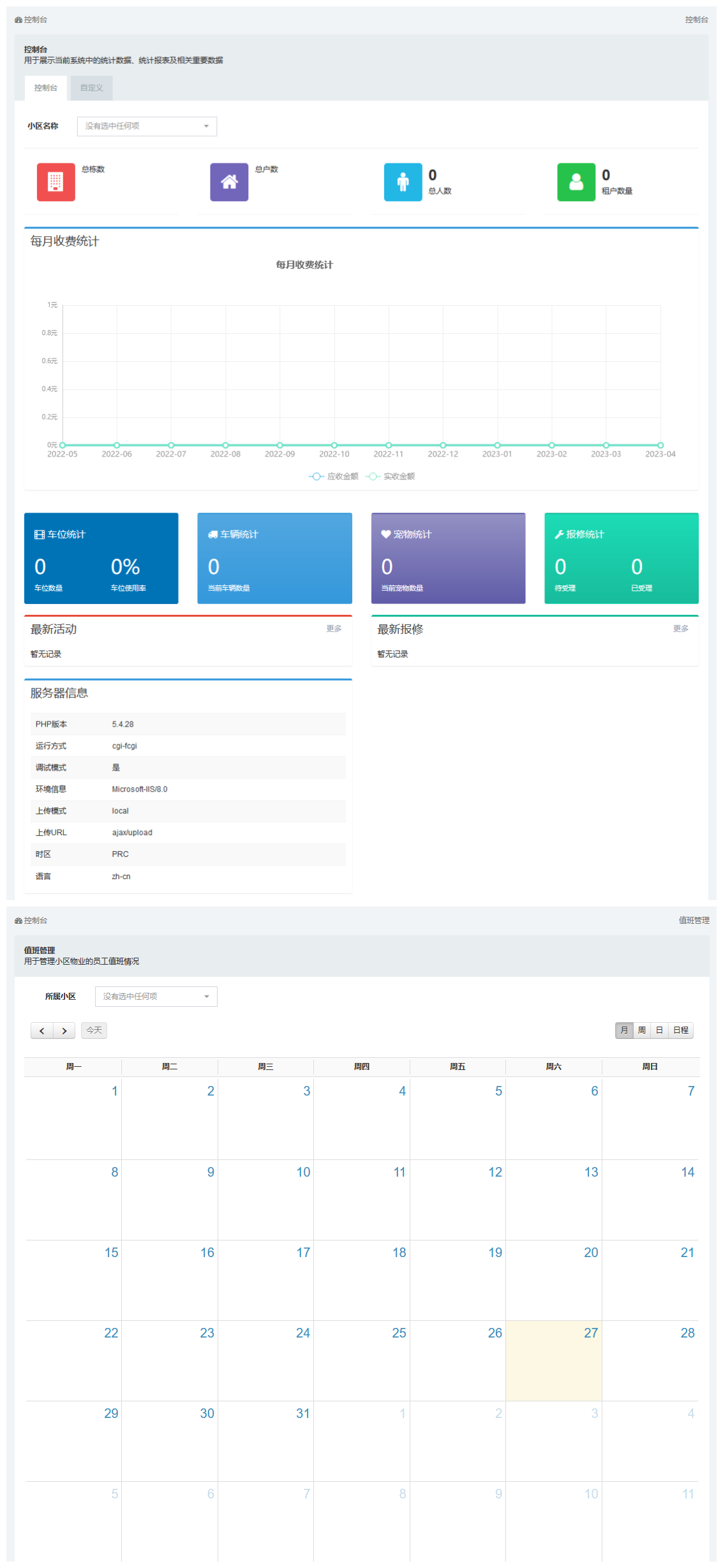Switch to the 控制台 tab
The height and width of the screenshot is (1568, 723).
[x=46, y=88]
